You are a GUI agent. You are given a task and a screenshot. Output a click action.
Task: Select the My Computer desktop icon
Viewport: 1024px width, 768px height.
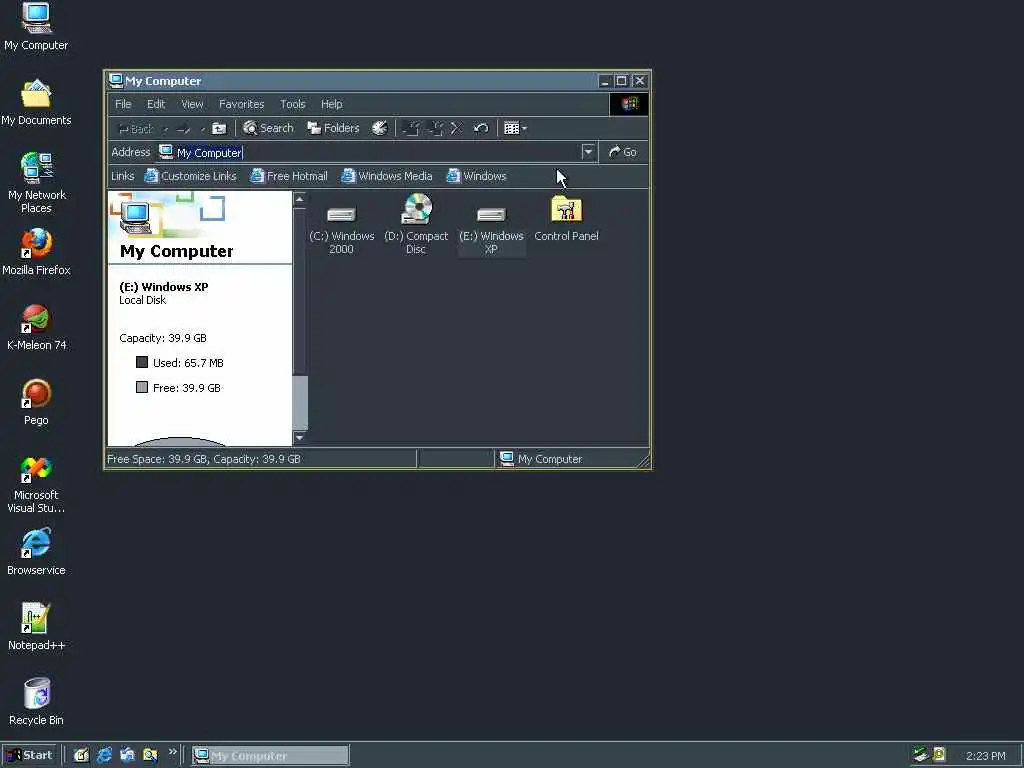(x=36, y=27)
